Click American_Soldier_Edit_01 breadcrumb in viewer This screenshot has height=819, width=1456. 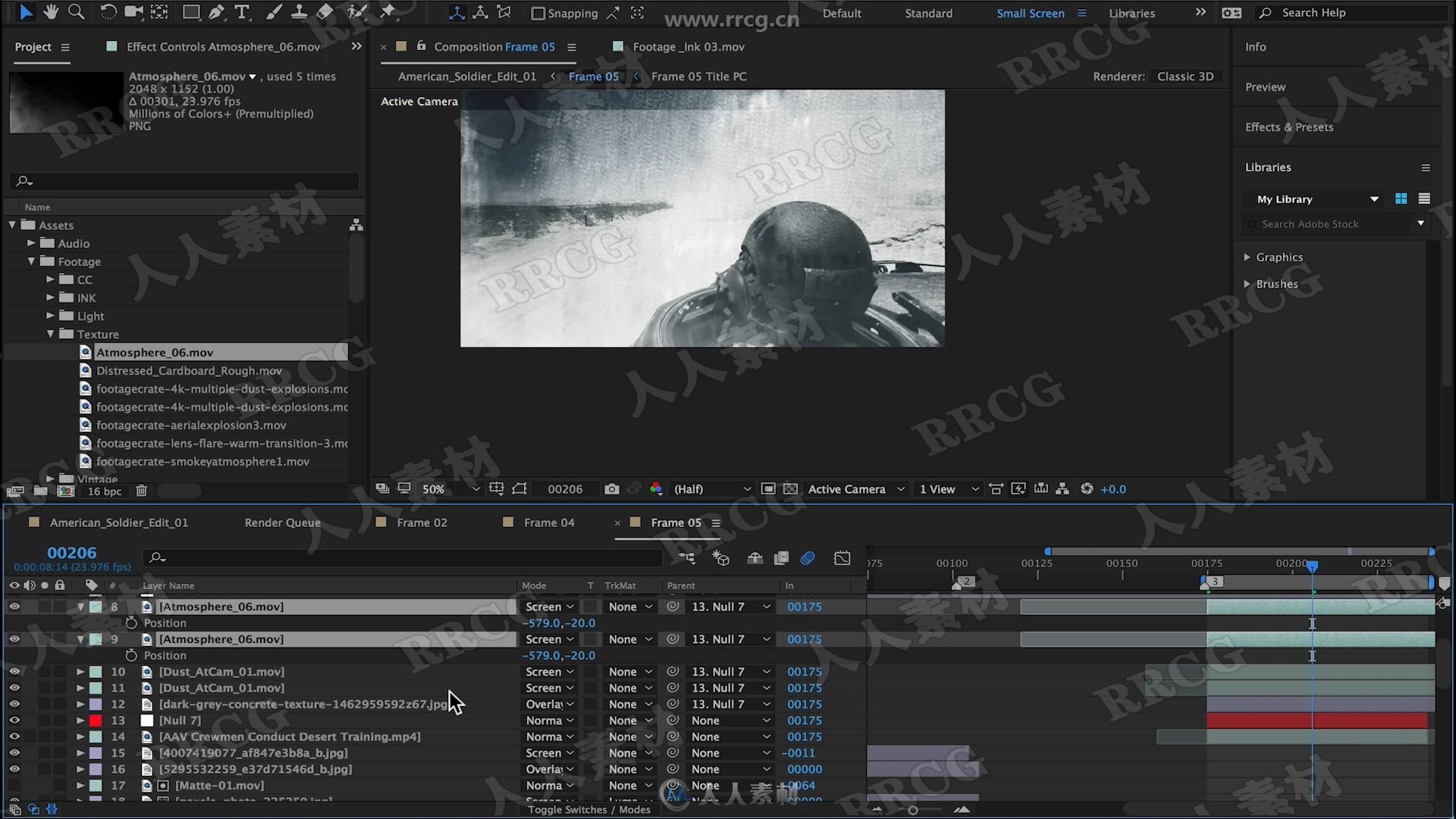tap(467, 77)
